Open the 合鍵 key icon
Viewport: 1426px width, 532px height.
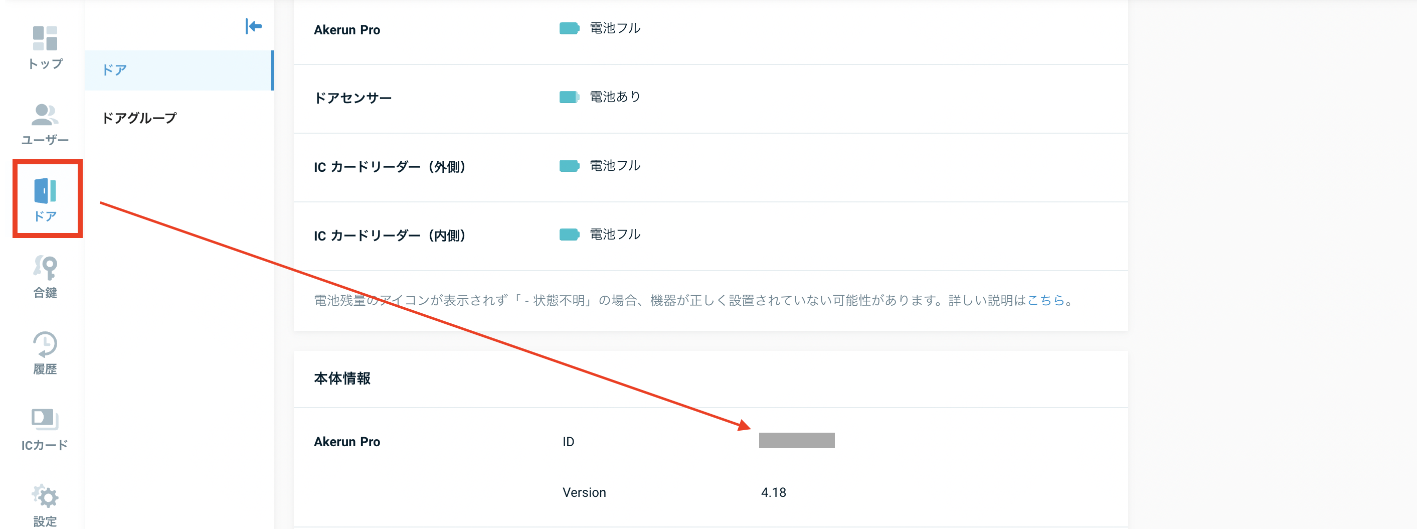(45, 269)
